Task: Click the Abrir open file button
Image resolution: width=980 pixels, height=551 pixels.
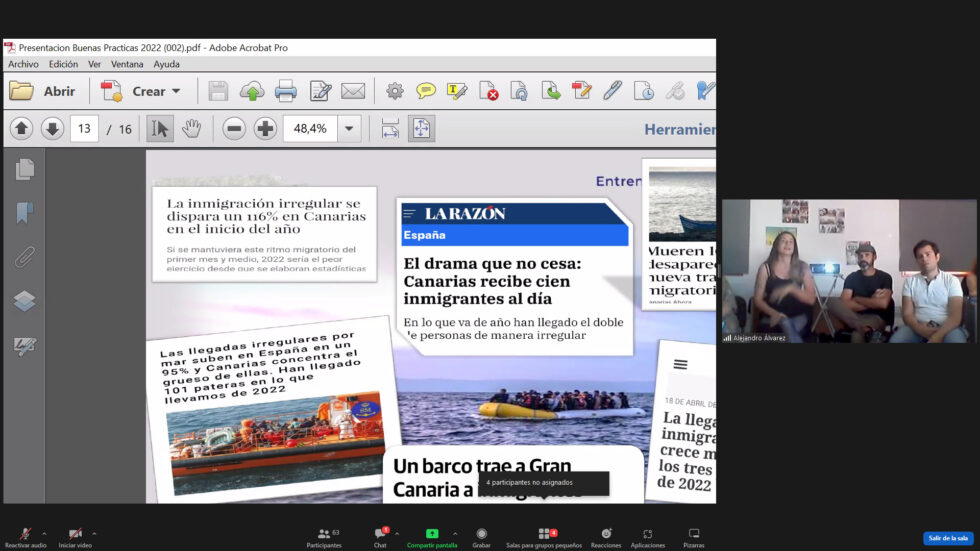Action: click(x=43, y=91)
